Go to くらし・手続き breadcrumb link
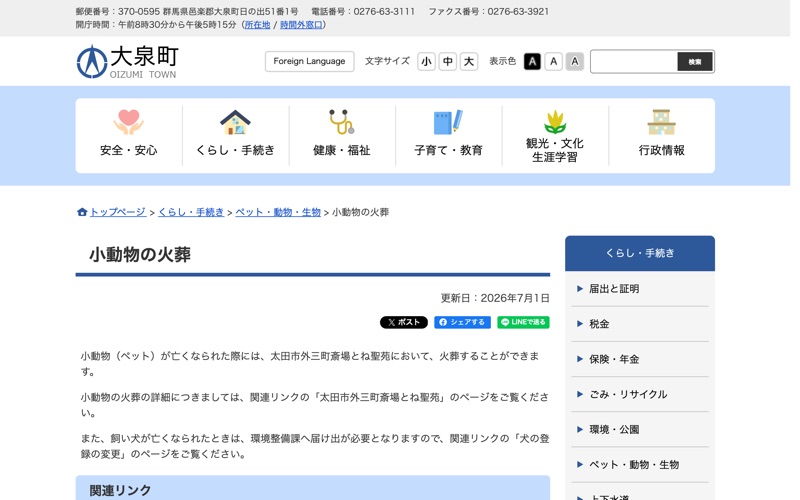Viewport: 800px width, 500px height. 191,212
